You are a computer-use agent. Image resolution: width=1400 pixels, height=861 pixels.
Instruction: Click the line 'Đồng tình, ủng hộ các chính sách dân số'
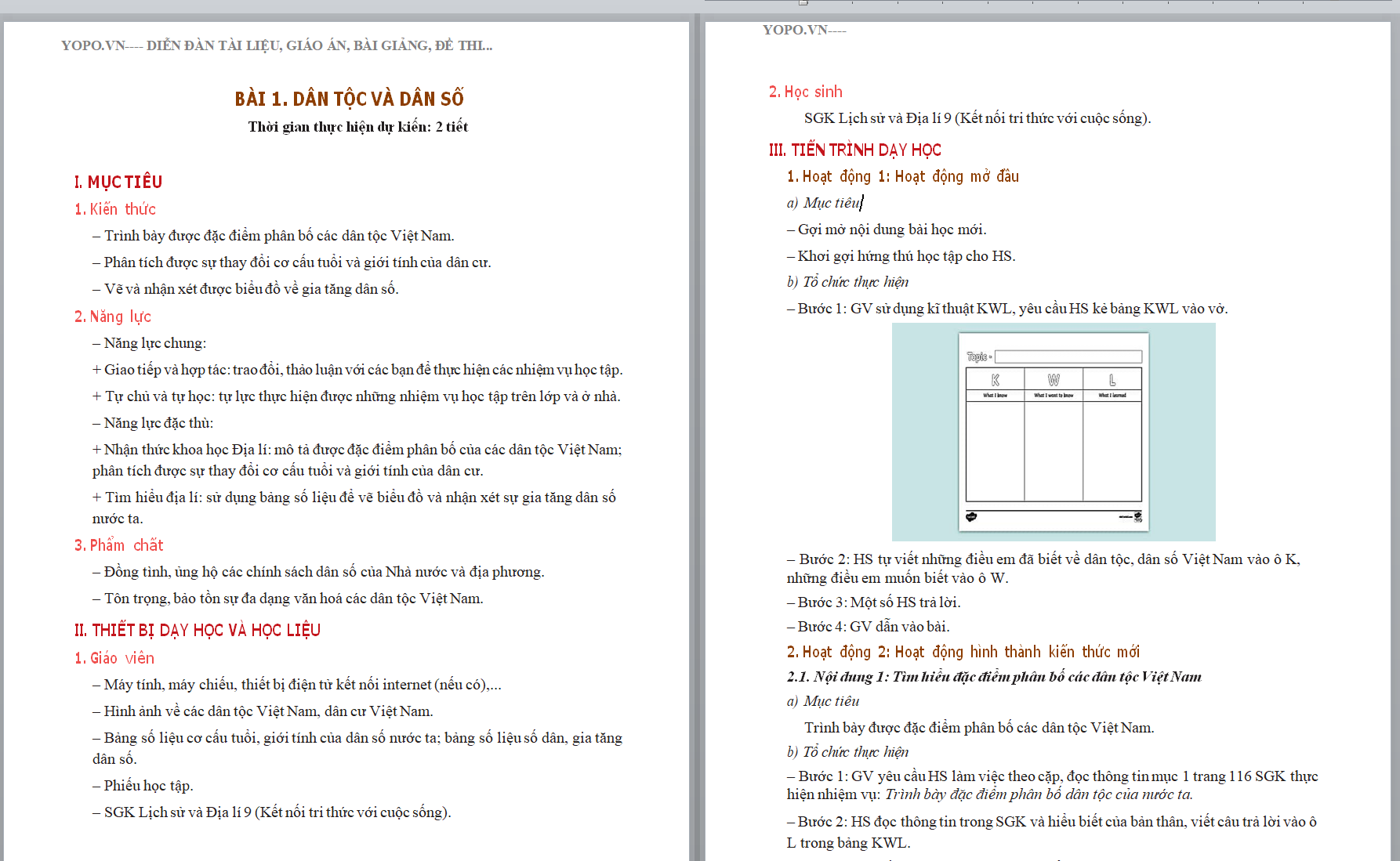point(318,572)
